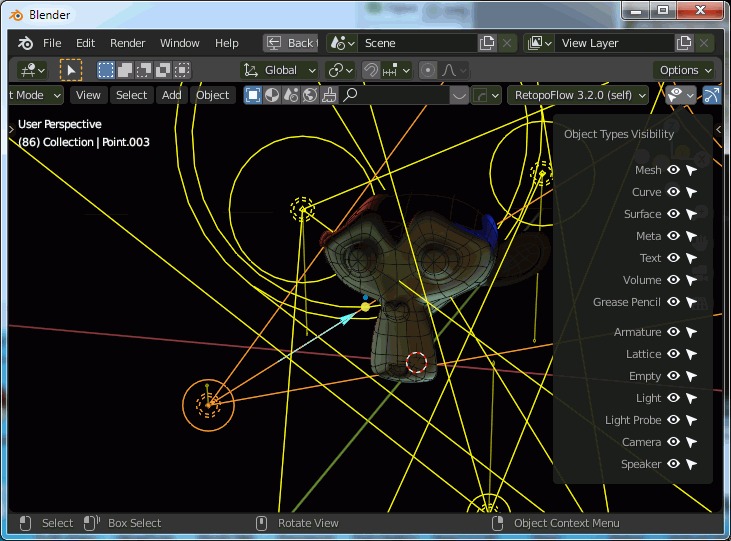Expand the sidebar with arrow at right edge
This screenshot has width=731, height=541.
pos(718,130)
